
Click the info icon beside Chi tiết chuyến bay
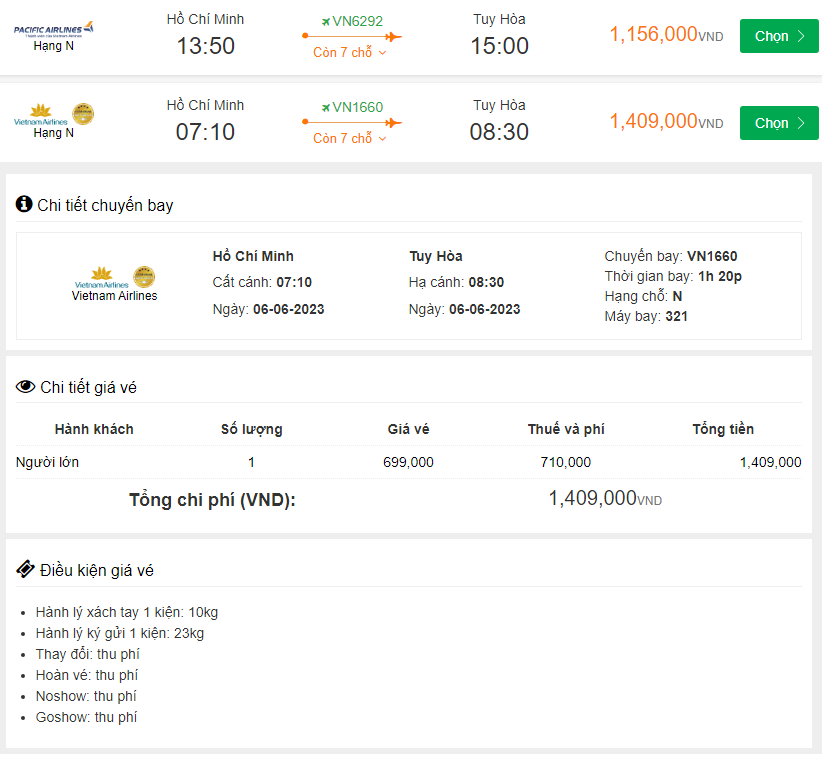(x=24, y=204)
